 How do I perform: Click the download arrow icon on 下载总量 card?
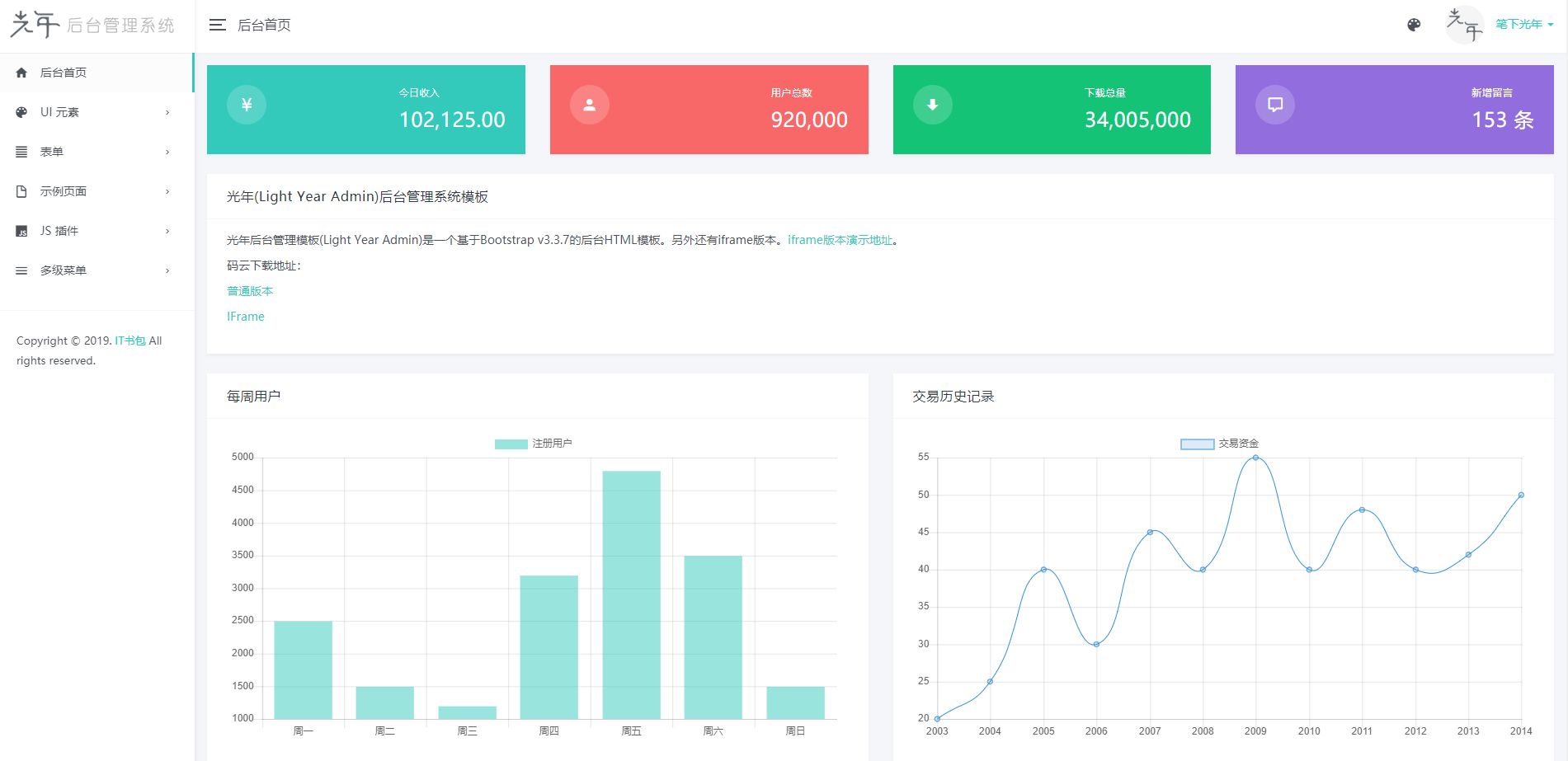pyautogui.click(x=933, y=105)
